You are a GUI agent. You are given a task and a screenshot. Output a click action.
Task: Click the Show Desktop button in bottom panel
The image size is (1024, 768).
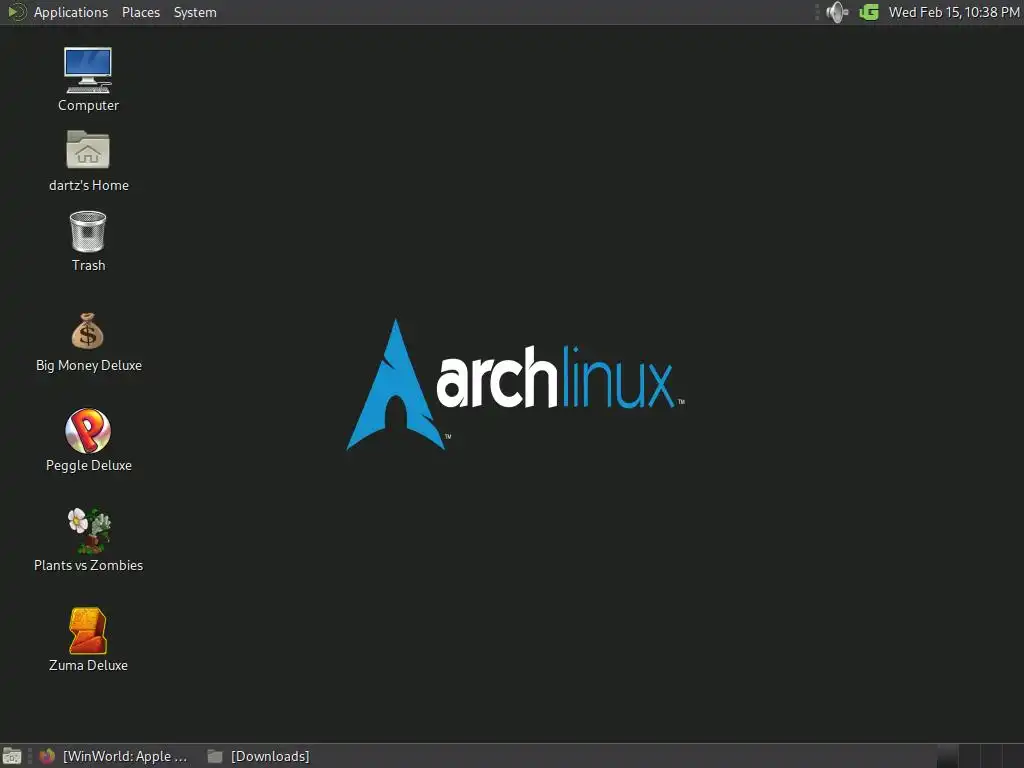coord(12,756)
